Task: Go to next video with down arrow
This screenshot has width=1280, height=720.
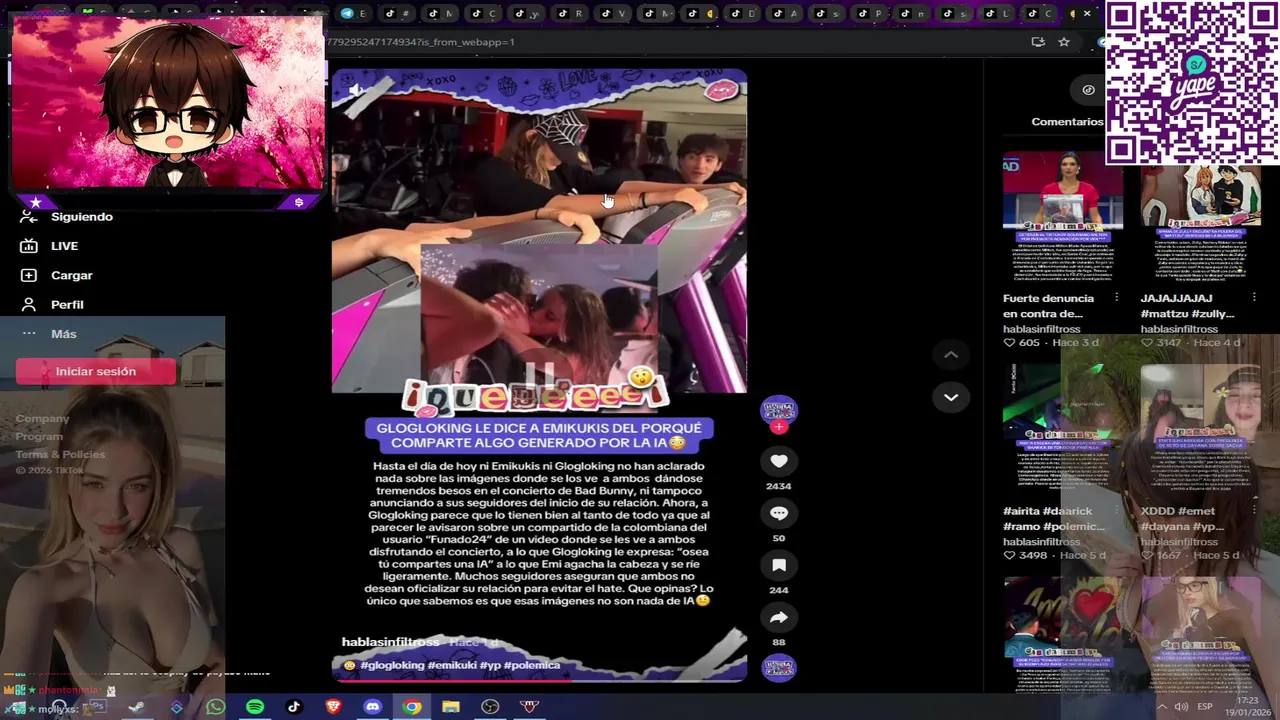Action: click(951, 397)
